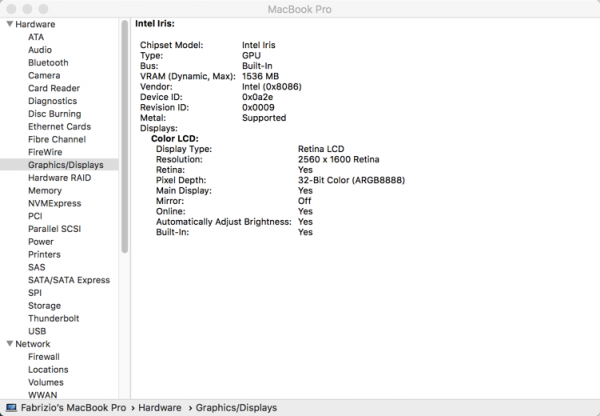Show Memory information
The height and width of the screenshot is (416, 600).
(x=45, y=191)
